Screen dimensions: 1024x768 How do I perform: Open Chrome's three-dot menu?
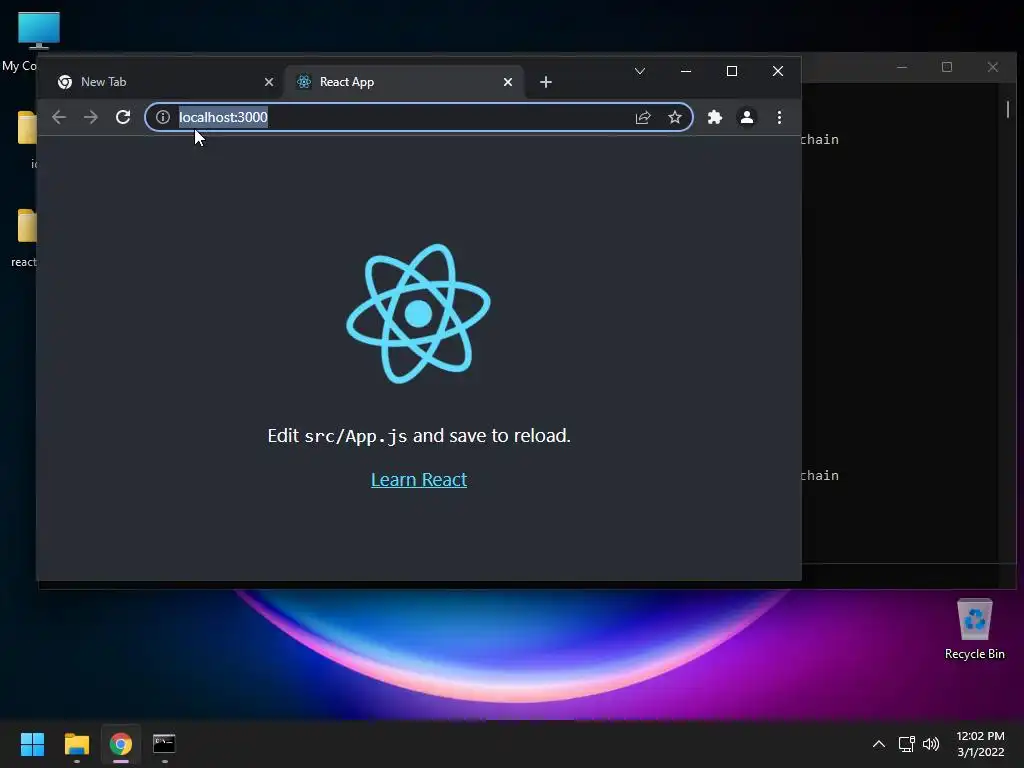pos(779,118)
